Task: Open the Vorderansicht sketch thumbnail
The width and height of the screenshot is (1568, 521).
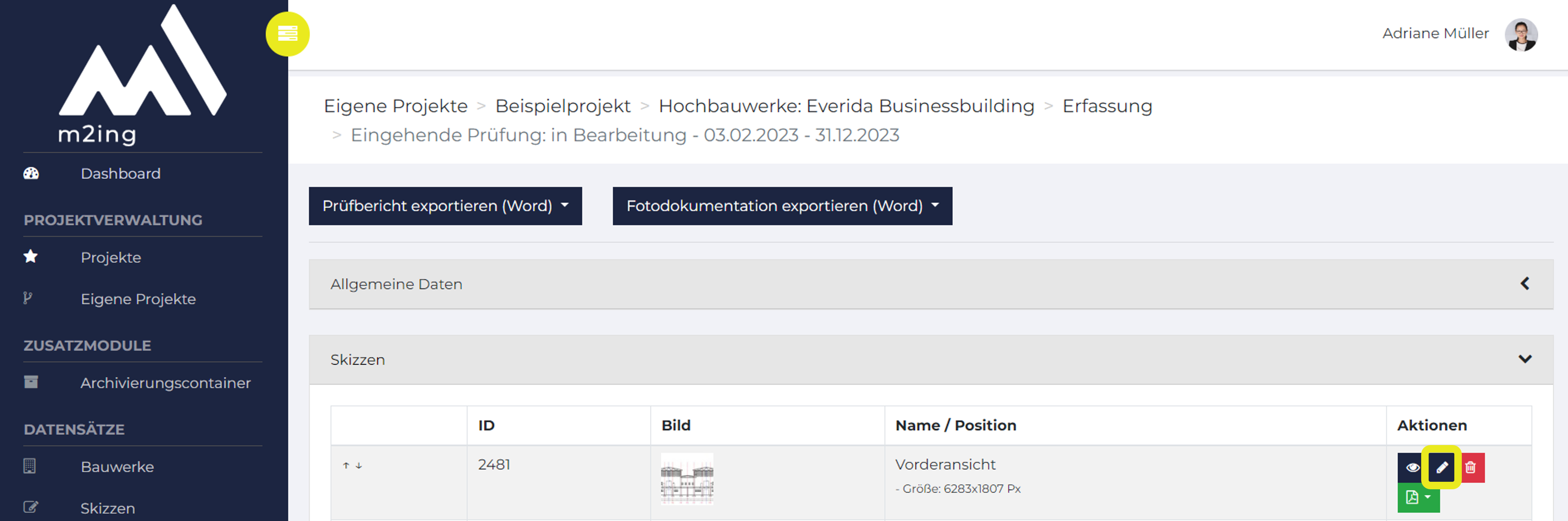Action: 687,479
